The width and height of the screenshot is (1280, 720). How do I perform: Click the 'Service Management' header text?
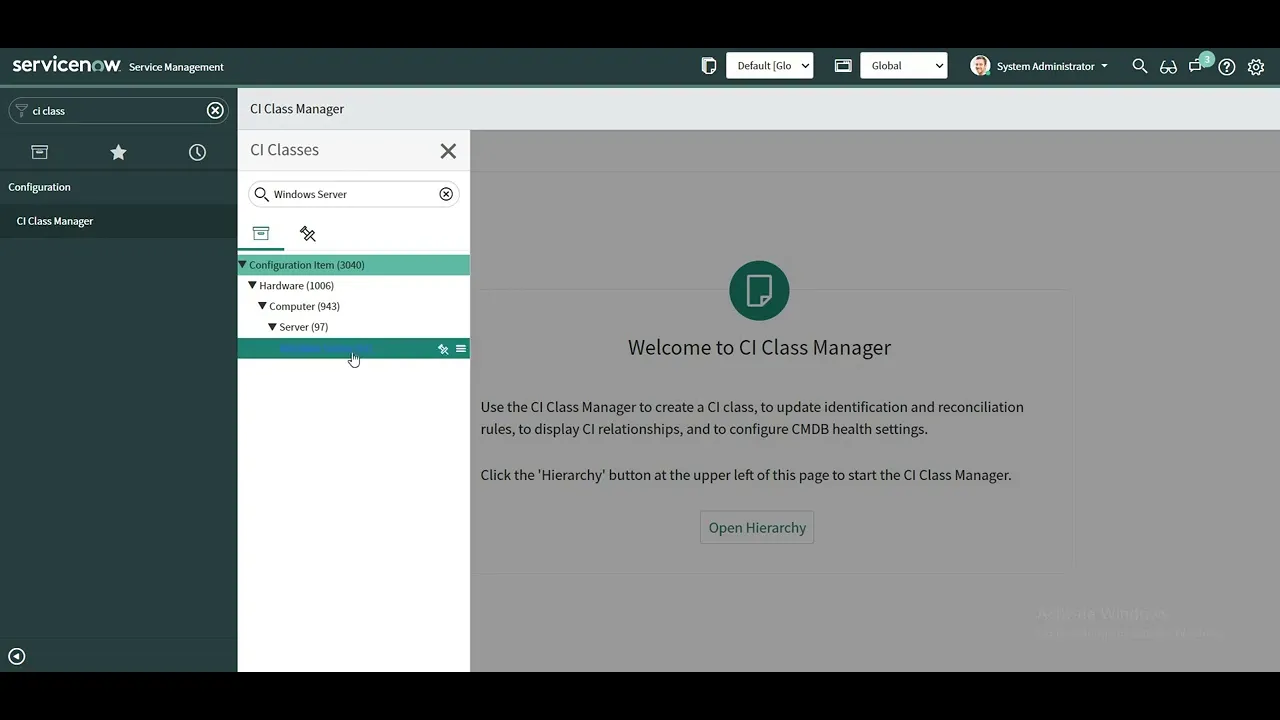click(176, 67)
